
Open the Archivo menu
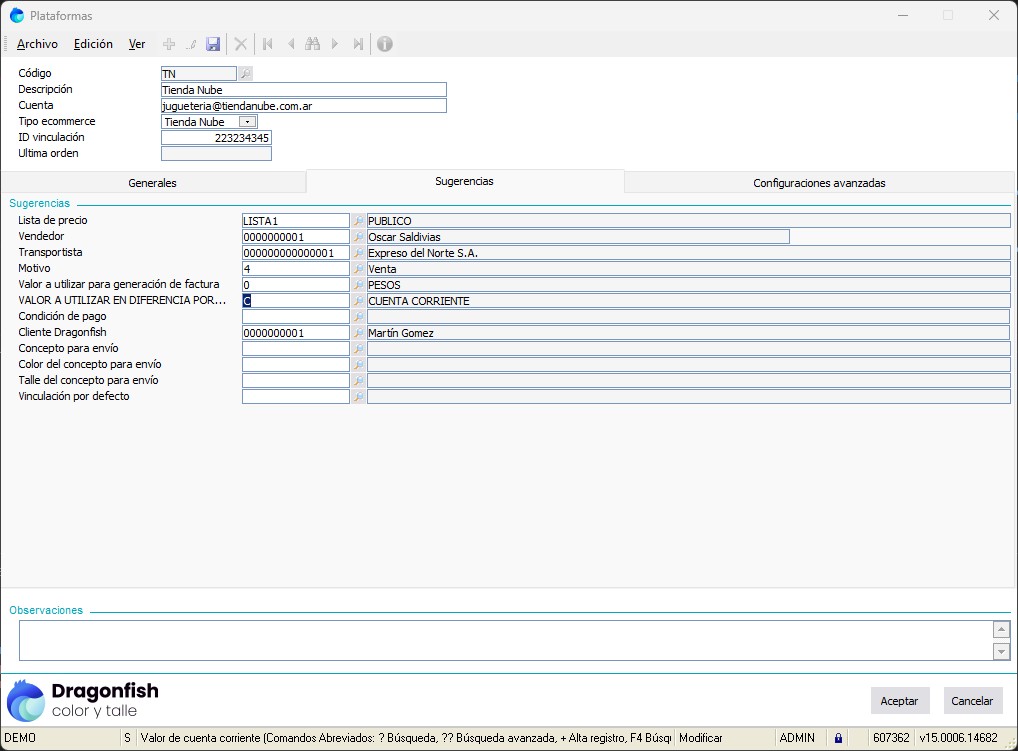pos(37,44)
